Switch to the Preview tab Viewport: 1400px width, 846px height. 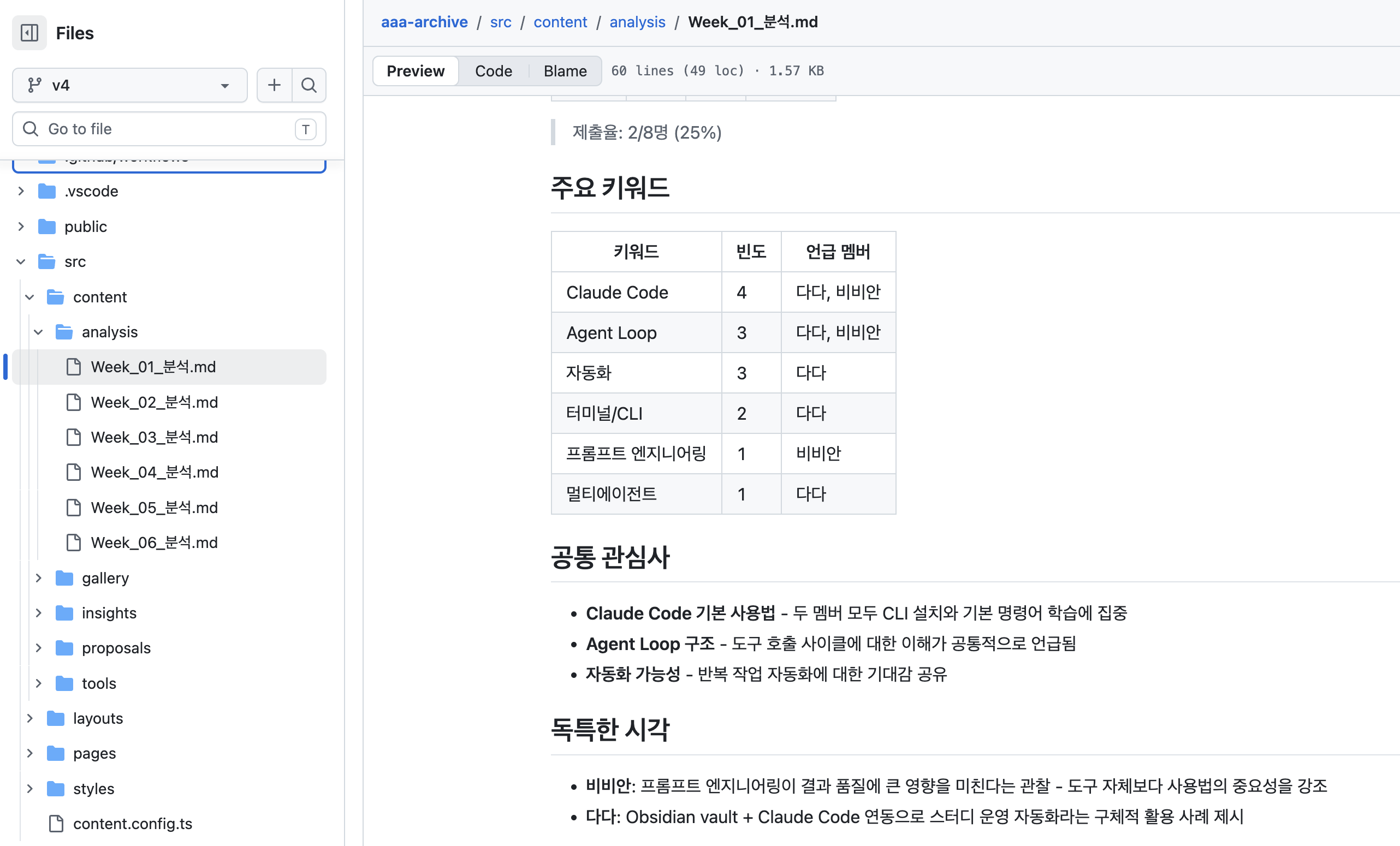[416, 71]
